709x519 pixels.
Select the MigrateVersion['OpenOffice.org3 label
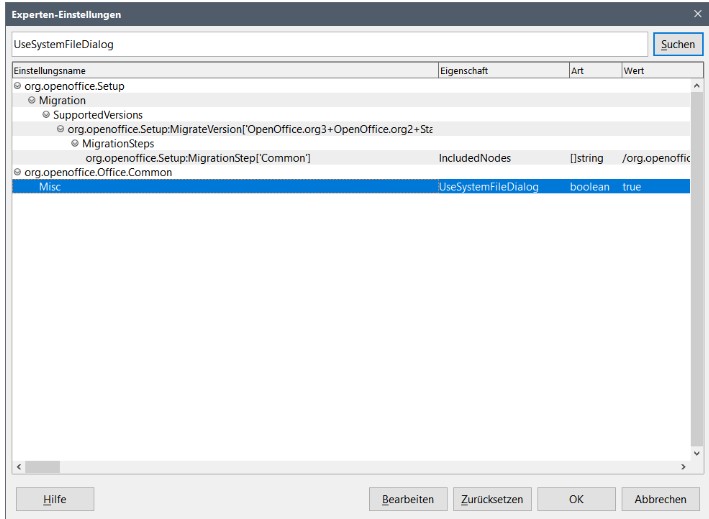pos(250,129)
